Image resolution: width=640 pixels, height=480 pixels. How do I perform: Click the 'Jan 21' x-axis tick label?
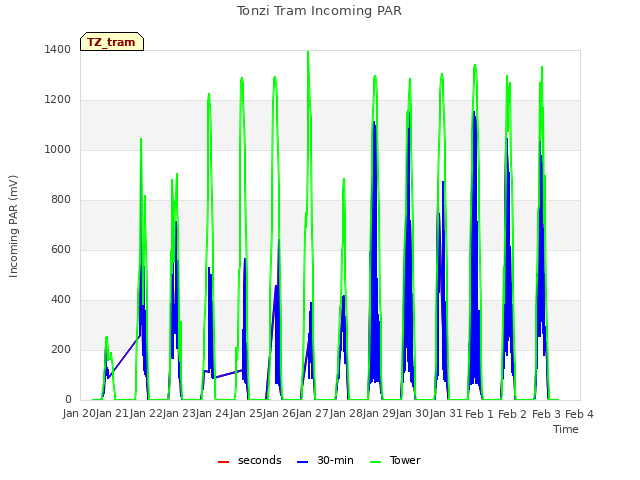(x=113, y=414)
